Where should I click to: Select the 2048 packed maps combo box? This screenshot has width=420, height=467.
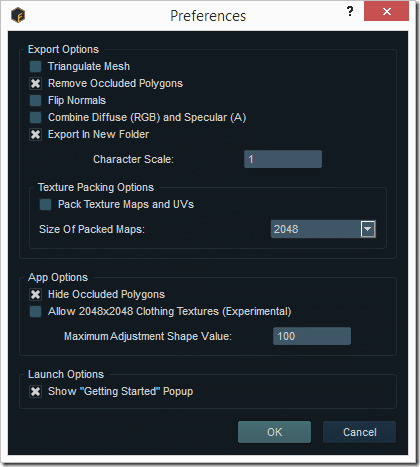point(323,229)
